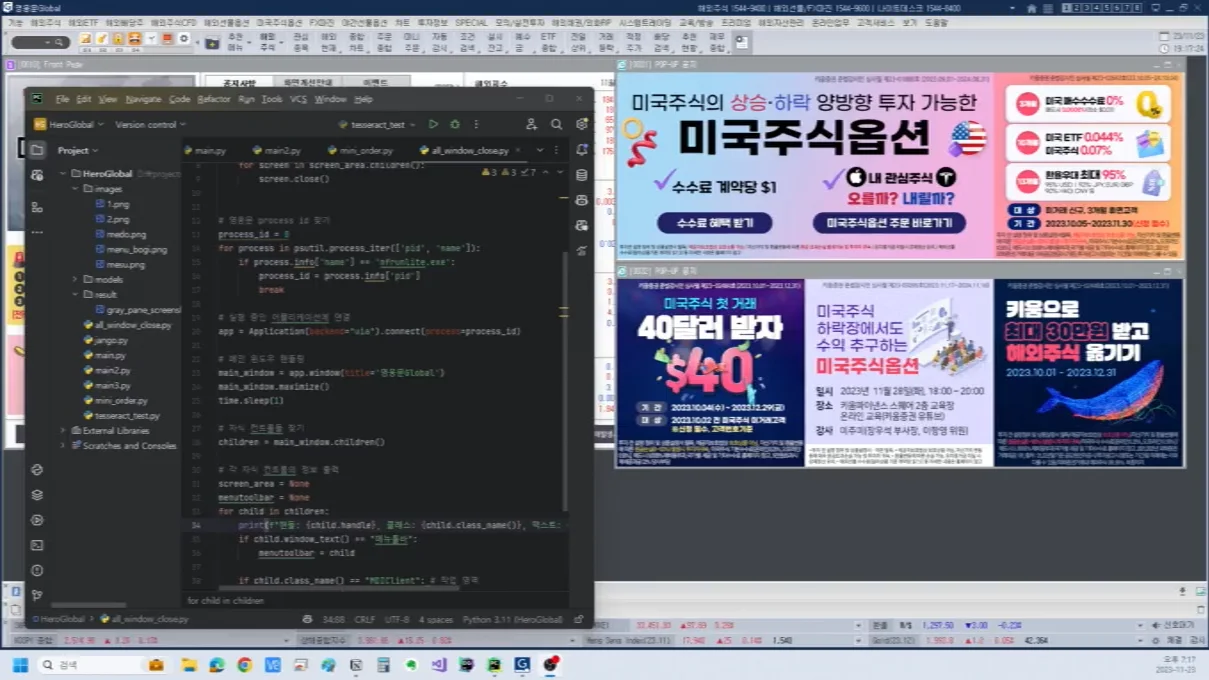Open more run actions three-dot menu
This screenshot has height=680, width=1209.
click(477, 124)
